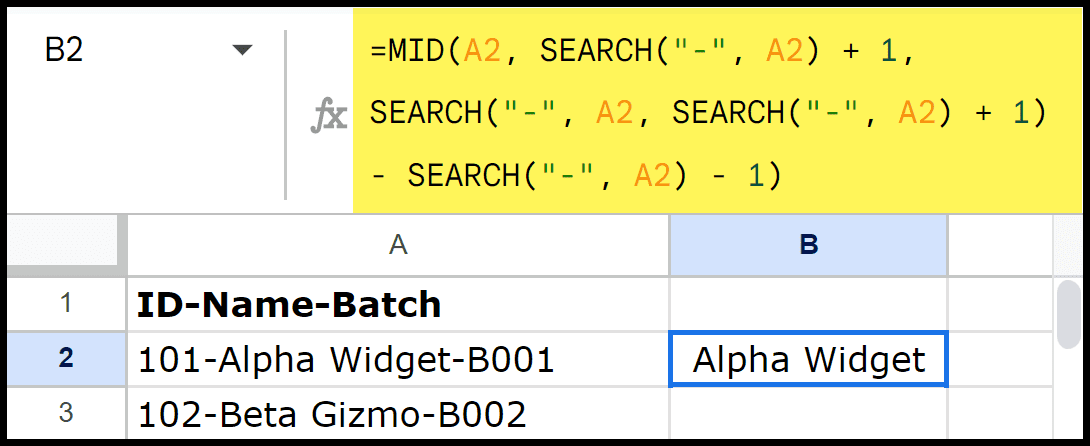Click the vertical scrollbar thumb
The image size is (1090, 446).
pos(1067,314)
